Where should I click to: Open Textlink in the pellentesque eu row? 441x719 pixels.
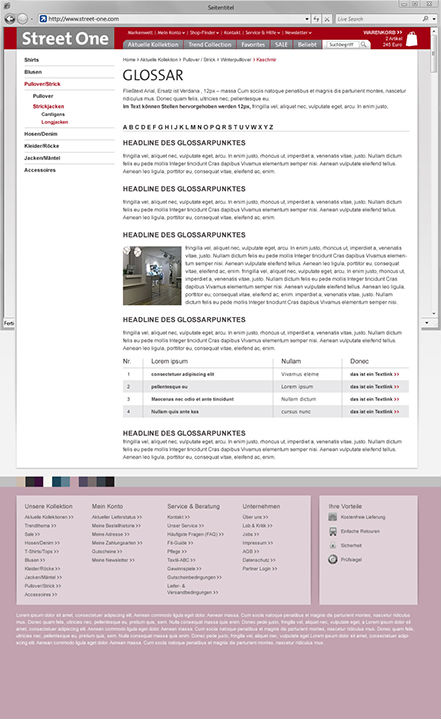(x=375, y=387)
